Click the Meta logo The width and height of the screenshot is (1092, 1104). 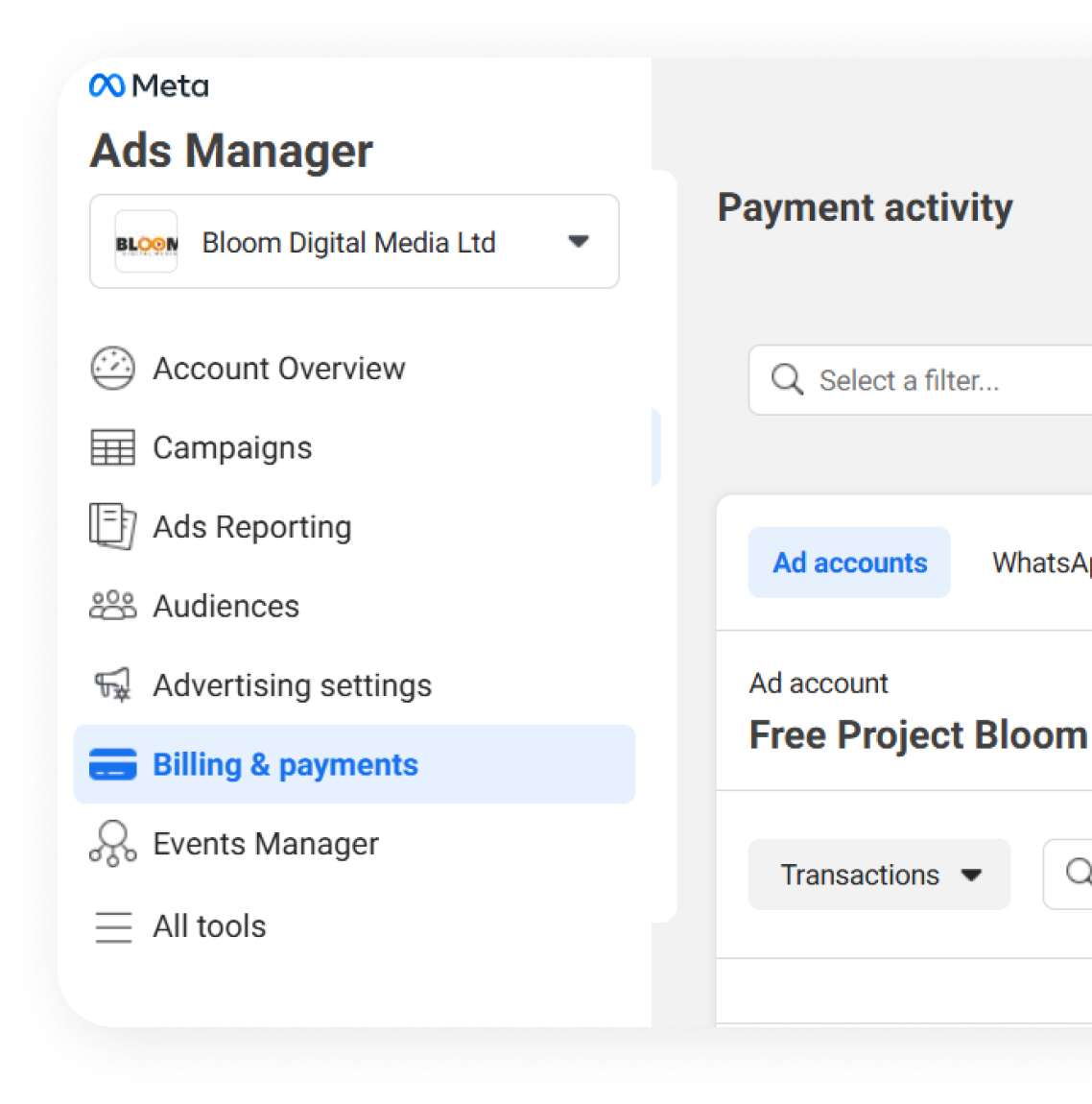pyautogui.click(x=148, y=86)
